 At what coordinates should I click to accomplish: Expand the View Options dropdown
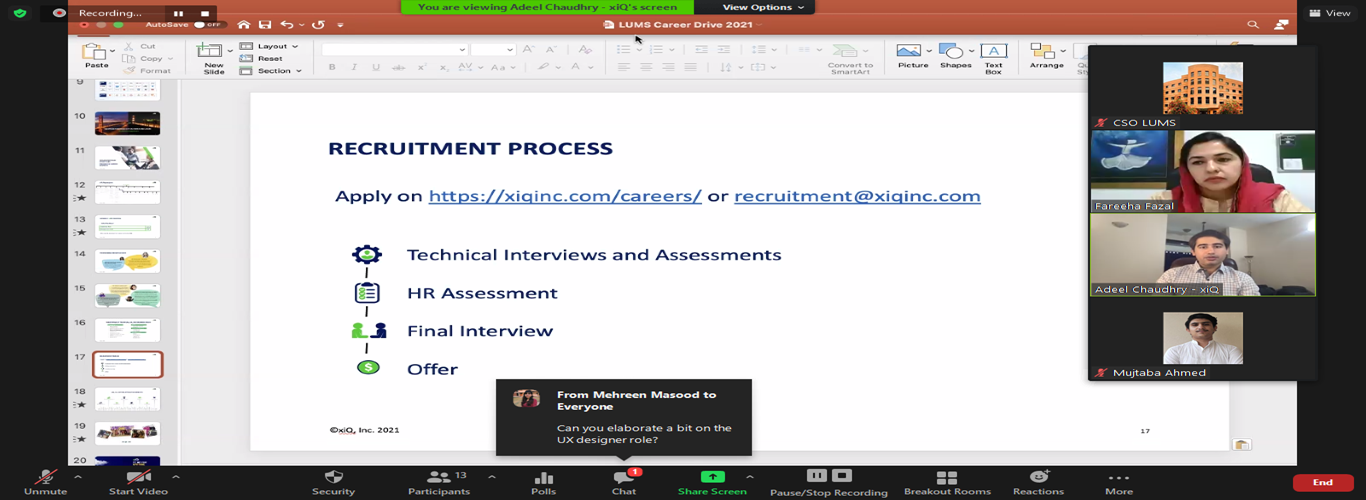pyautogui.click(x=763, y=7)
